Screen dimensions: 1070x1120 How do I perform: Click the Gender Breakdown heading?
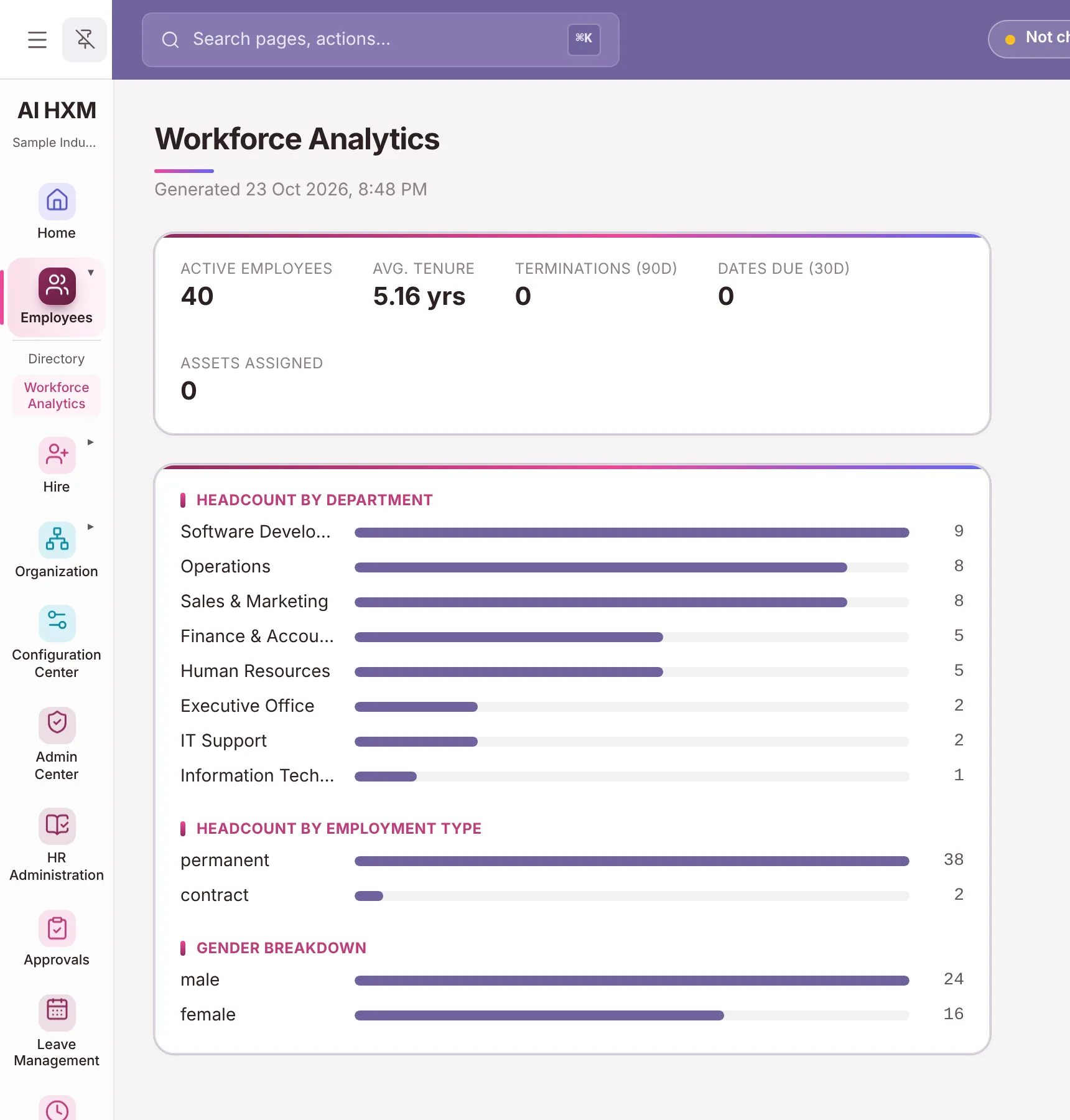tap(281, 948)
